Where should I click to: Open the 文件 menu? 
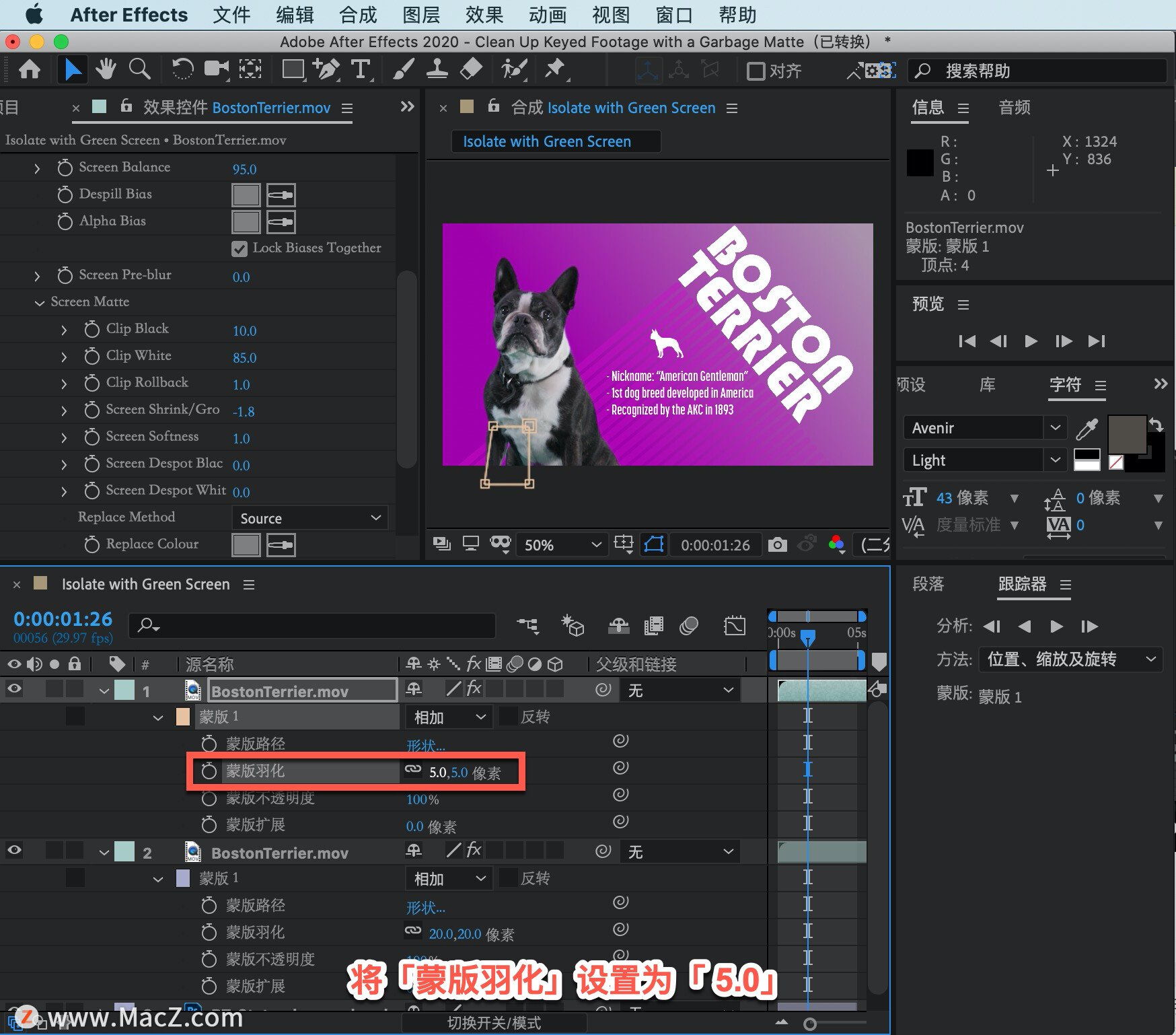click(x=231, y=15)
